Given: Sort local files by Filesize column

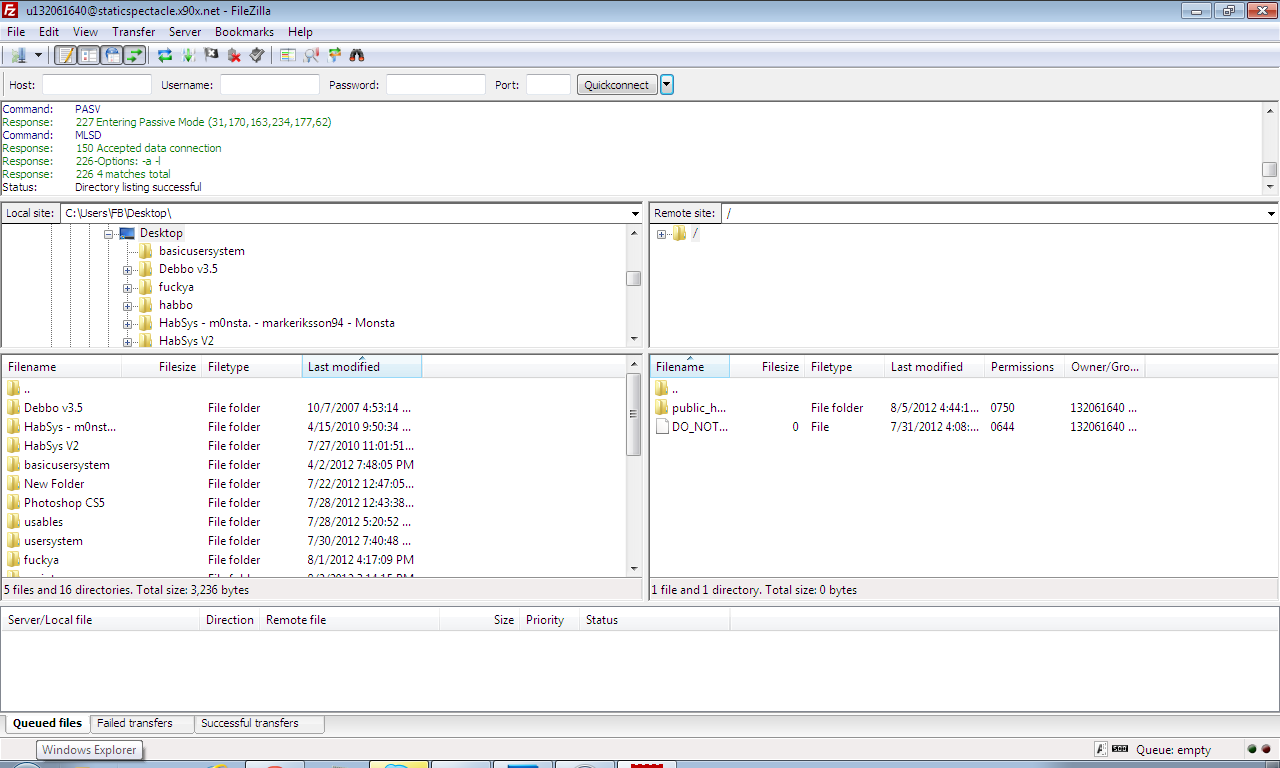Looking at the screenshot, I should point(161,367).
